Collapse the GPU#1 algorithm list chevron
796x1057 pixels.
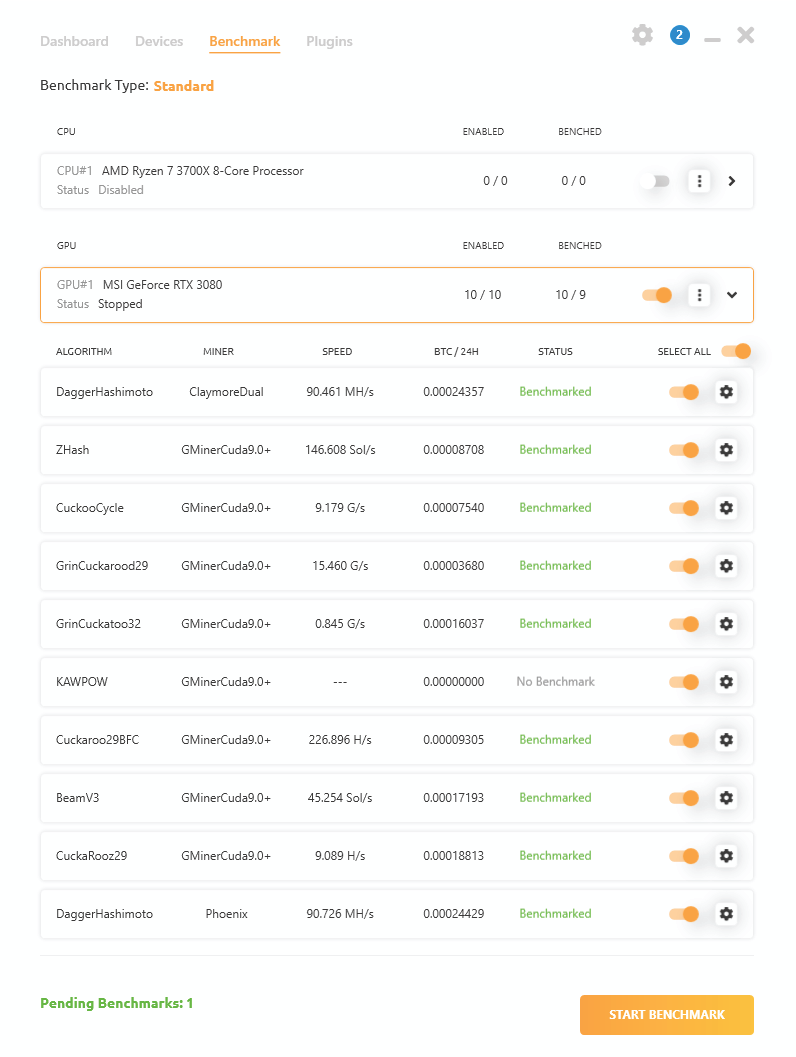[x=731, y=295]
